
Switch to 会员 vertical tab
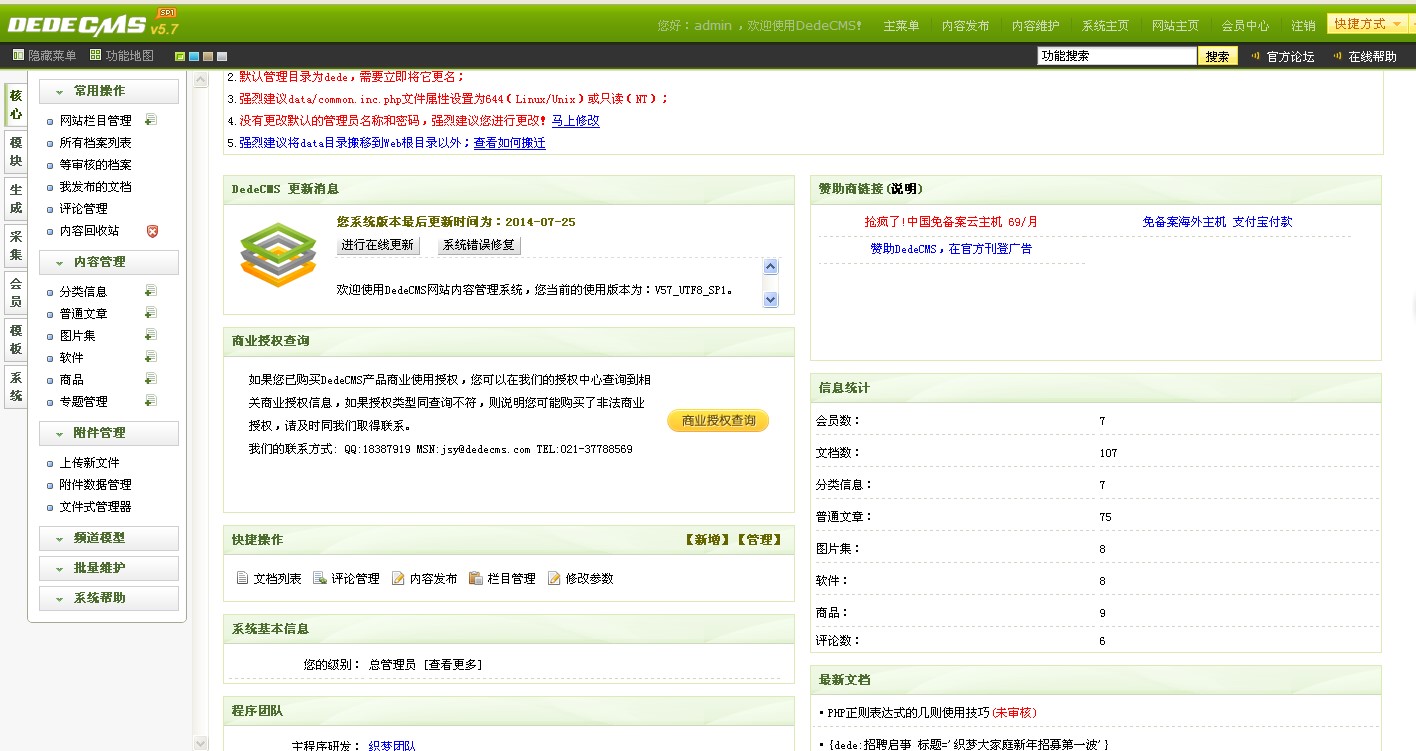pyautogui.click(x=15, y=293)
